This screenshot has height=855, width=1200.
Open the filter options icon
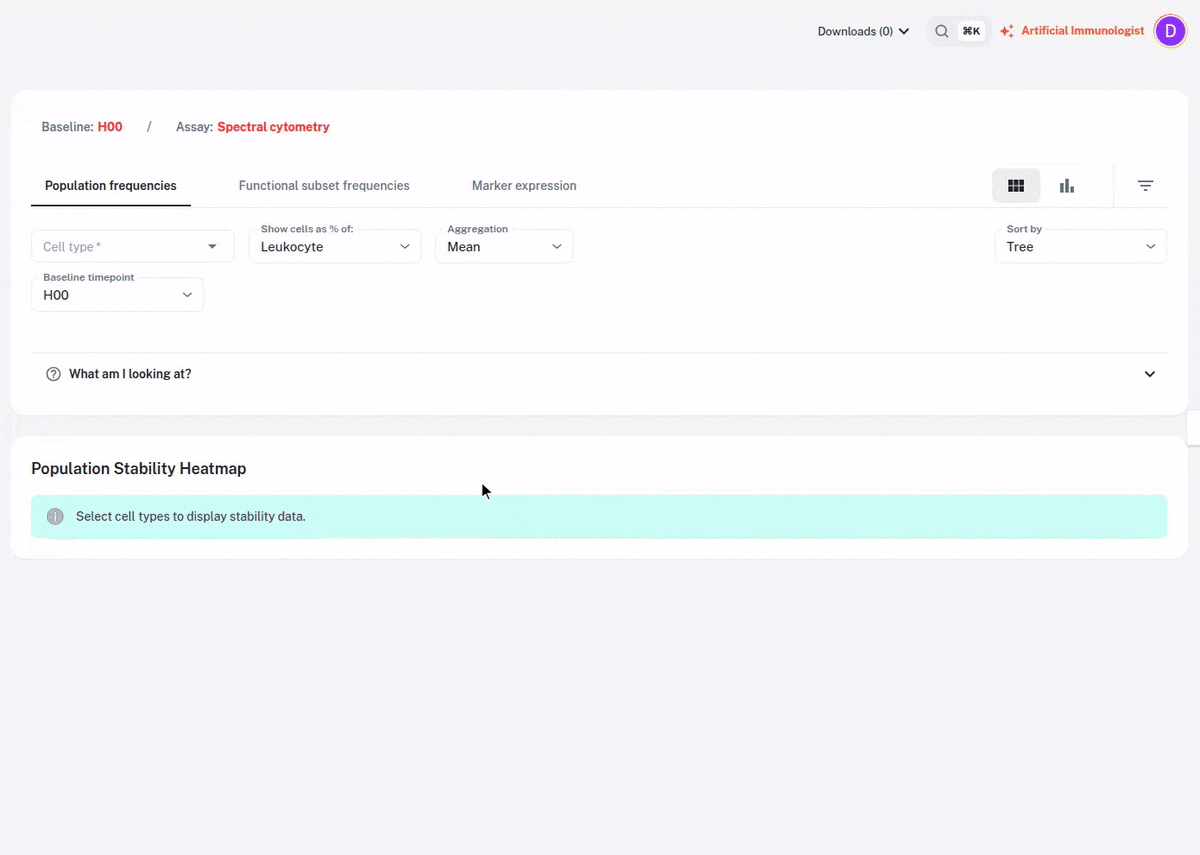pos(1146,186)
